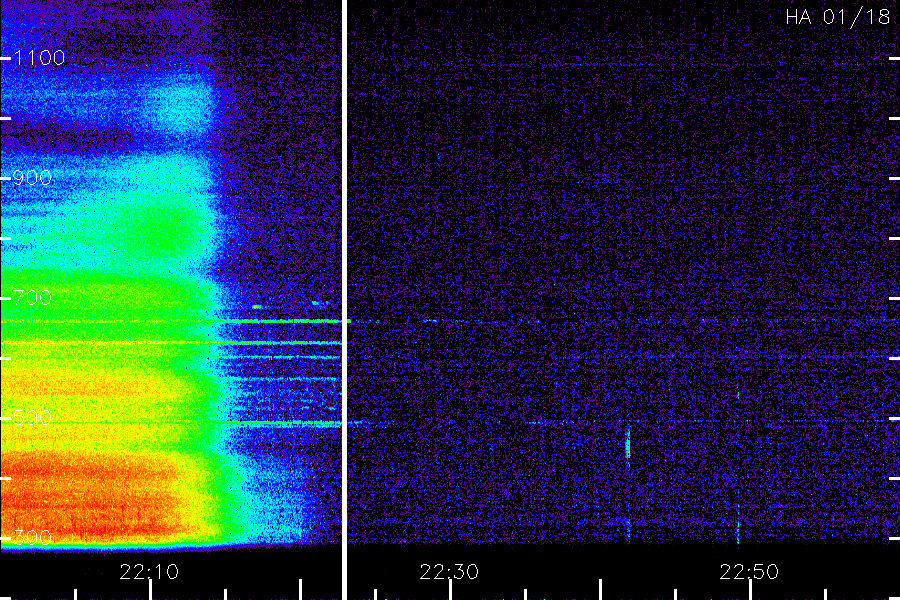Click the 700 frequency axis label
The width and height of the screenshot is (900, 600).
click(x=32, y=298)
